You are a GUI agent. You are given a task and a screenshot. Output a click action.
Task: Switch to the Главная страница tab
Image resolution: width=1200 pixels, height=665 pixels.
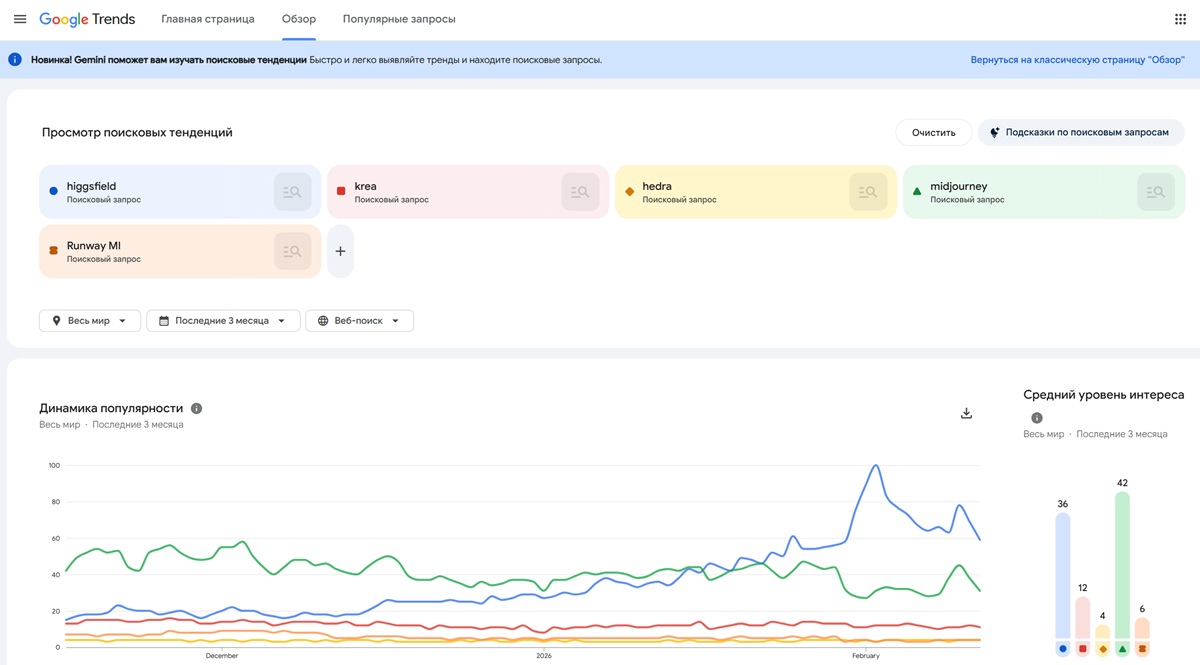(x=208, y=19)
